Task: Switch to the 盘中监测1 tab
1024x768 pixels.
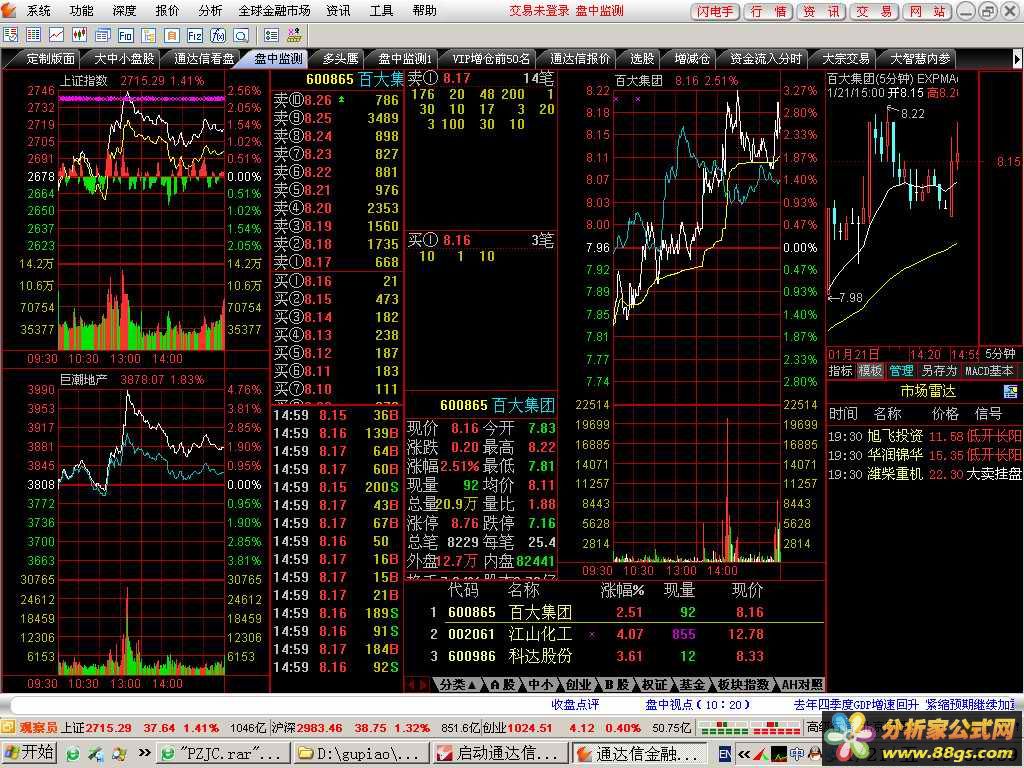Action: pyautogui.click(x=406, y=59)
